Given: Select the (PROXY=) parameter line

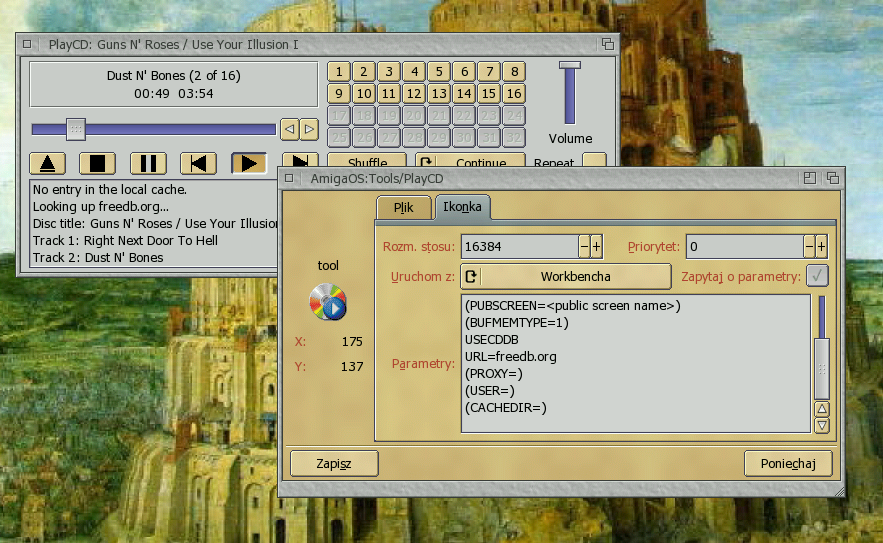Looking at the screenshot, I should tap(494, 373).
